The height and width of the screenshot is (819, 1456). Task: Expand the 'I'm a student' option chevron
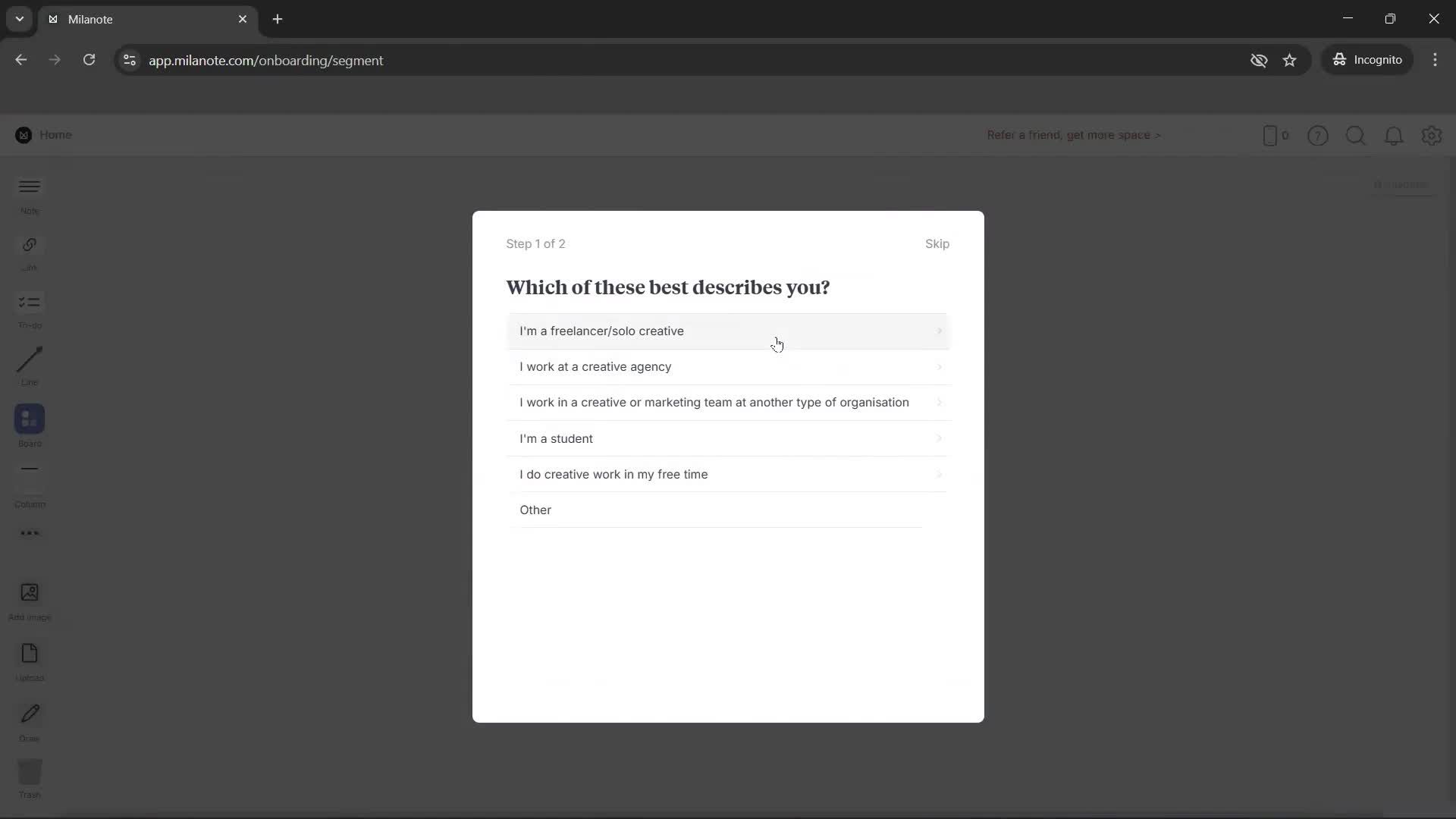tap(939, 438)
